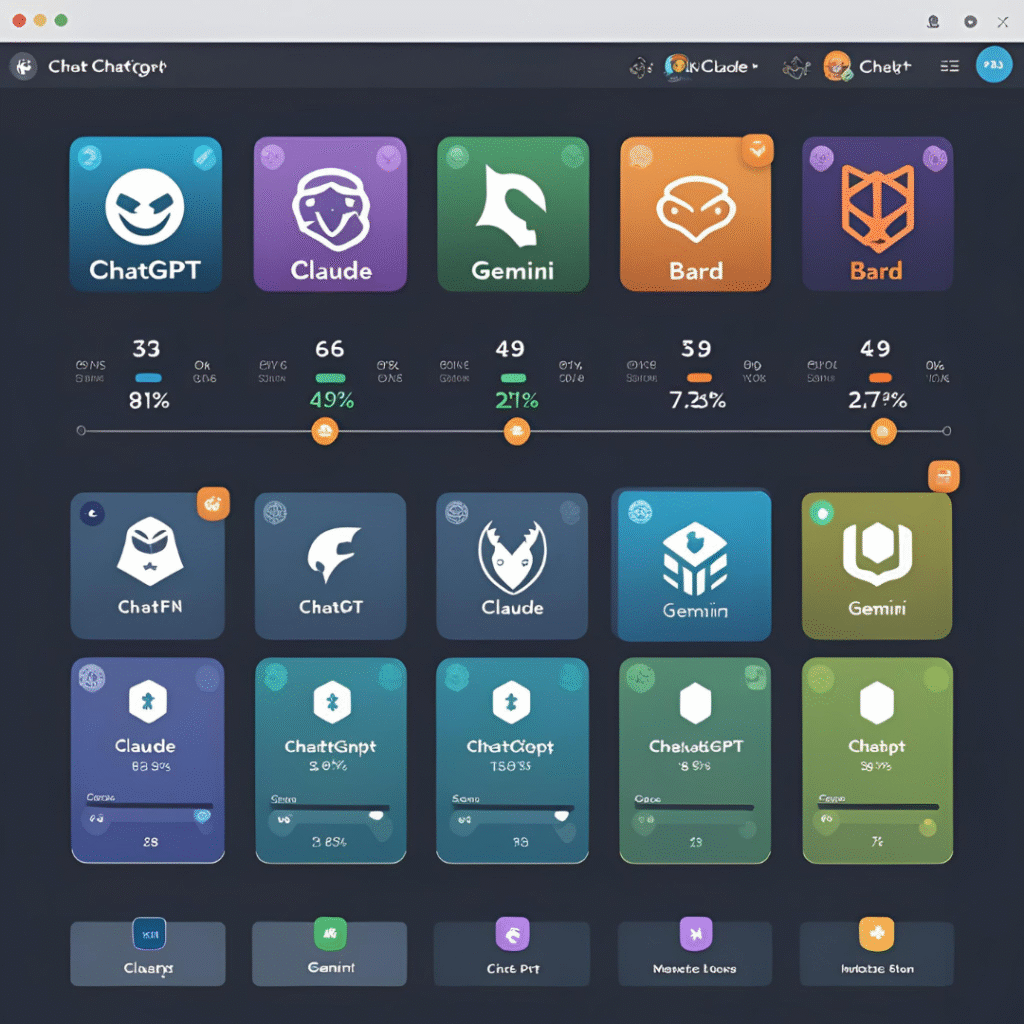Open the olive Gemini card with shield logo

click(877, 566)
